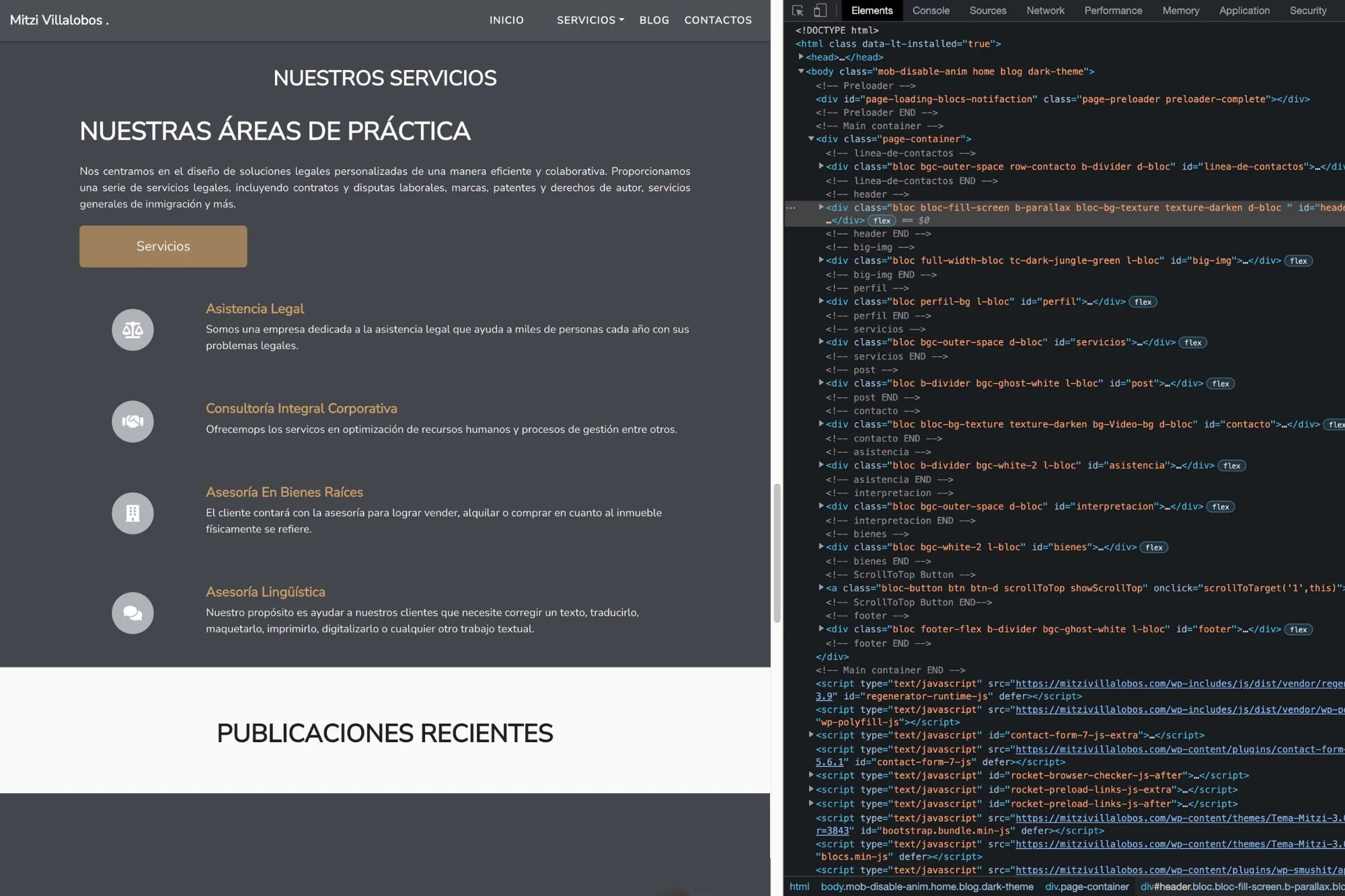
Task: Switch to the Memory tab
Action: (1180, 11)
